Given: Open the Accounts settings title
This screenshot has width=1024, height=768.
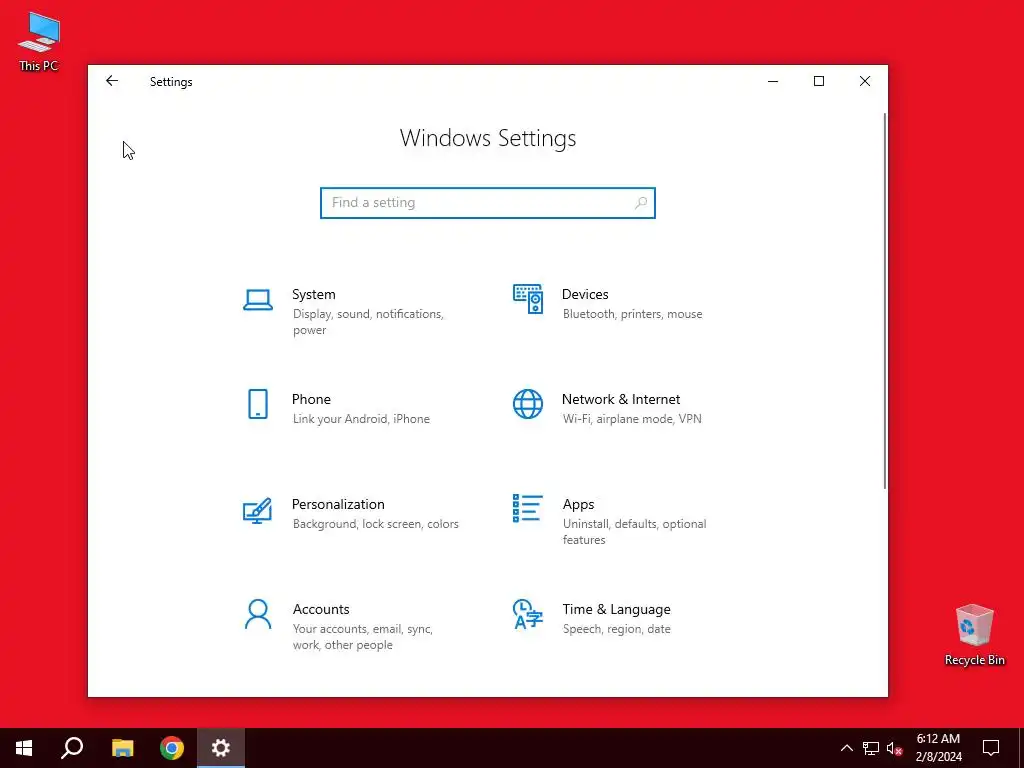Looking at the screenshot, I should coord(321,609).
